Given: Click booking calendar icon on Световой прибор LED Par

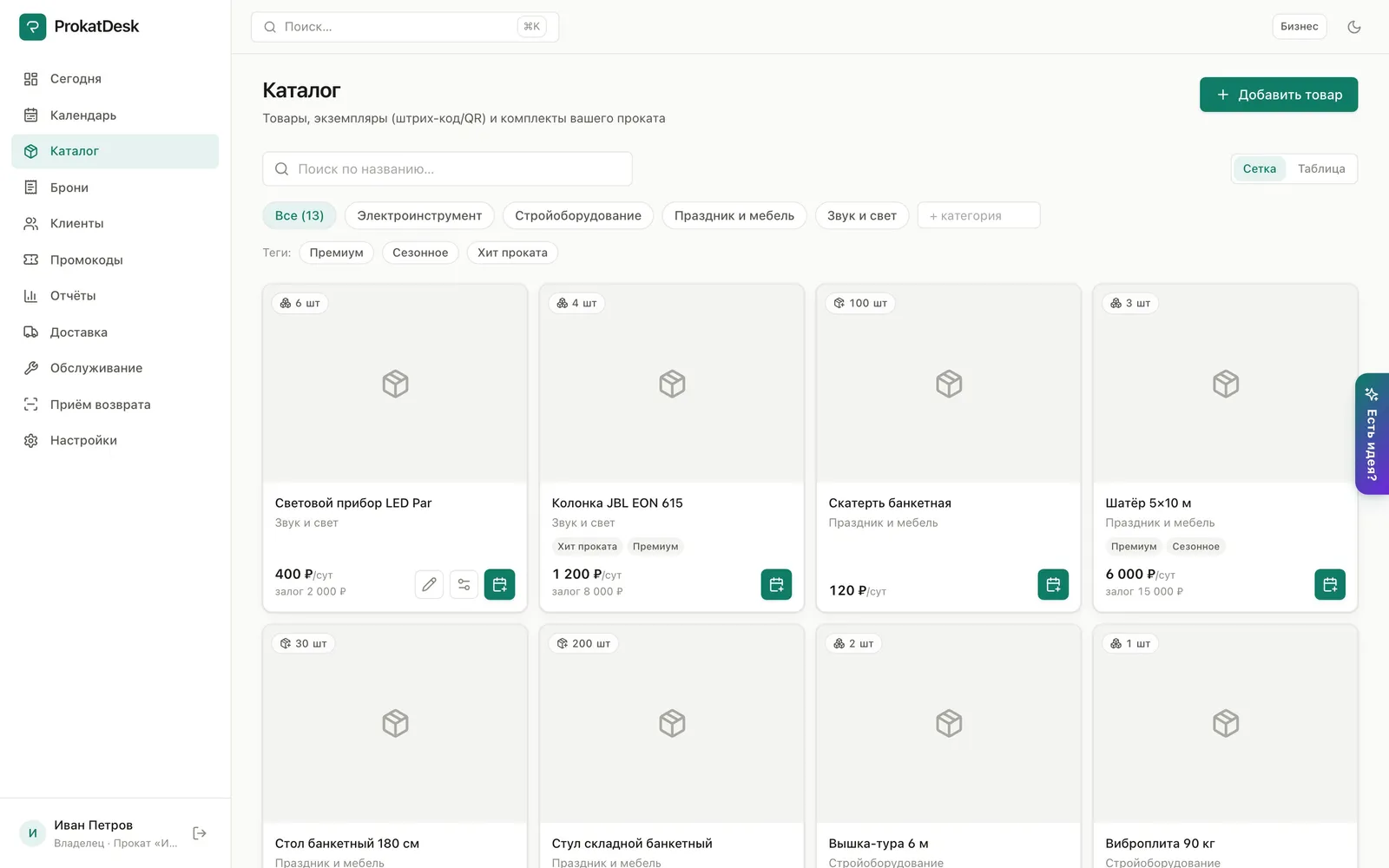Looking at the screenshot, I should [499, 585].
